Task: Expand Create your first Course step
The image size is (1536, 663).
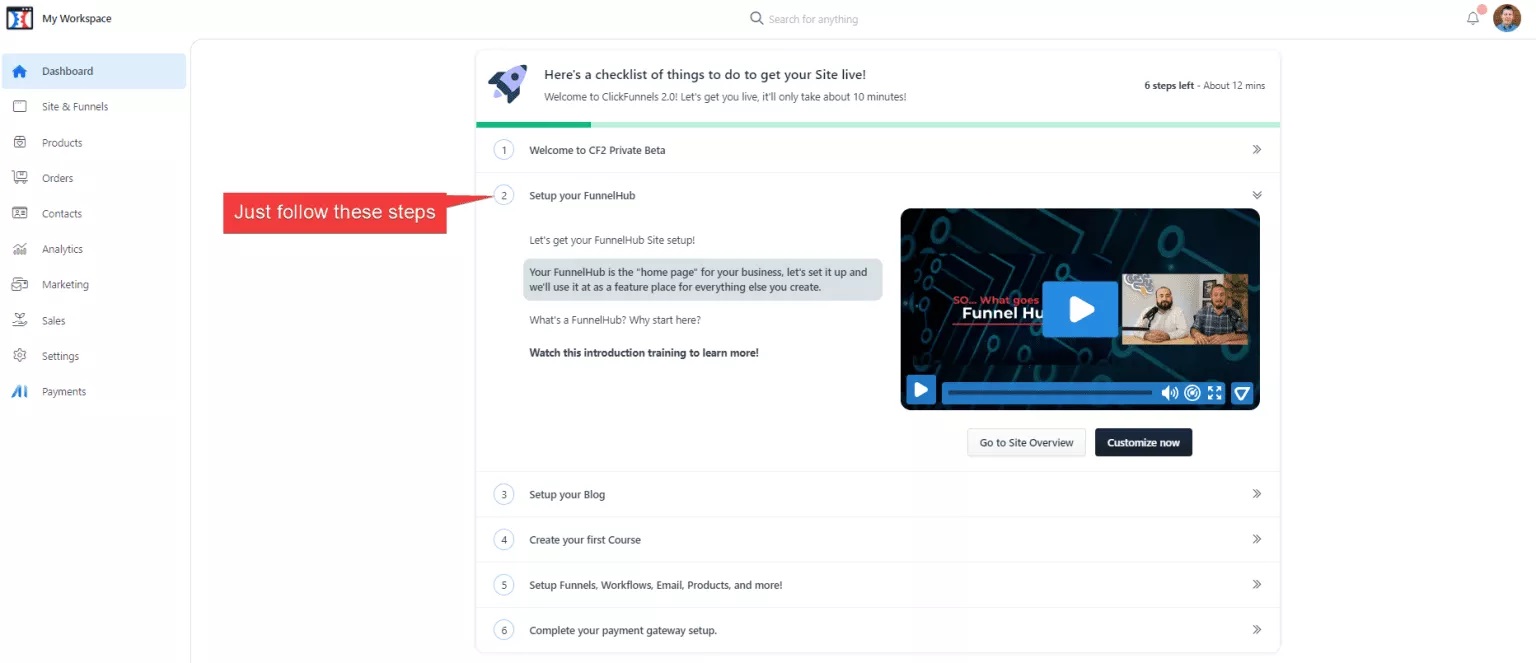Action: click(1257, 539)
